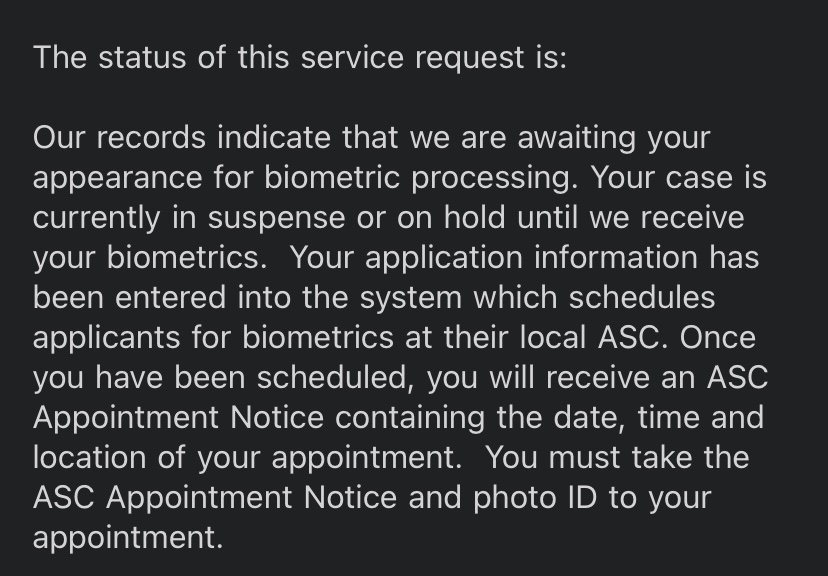Click the words 'photo ID'
This screenshot has width=828, height=576.
535,498
